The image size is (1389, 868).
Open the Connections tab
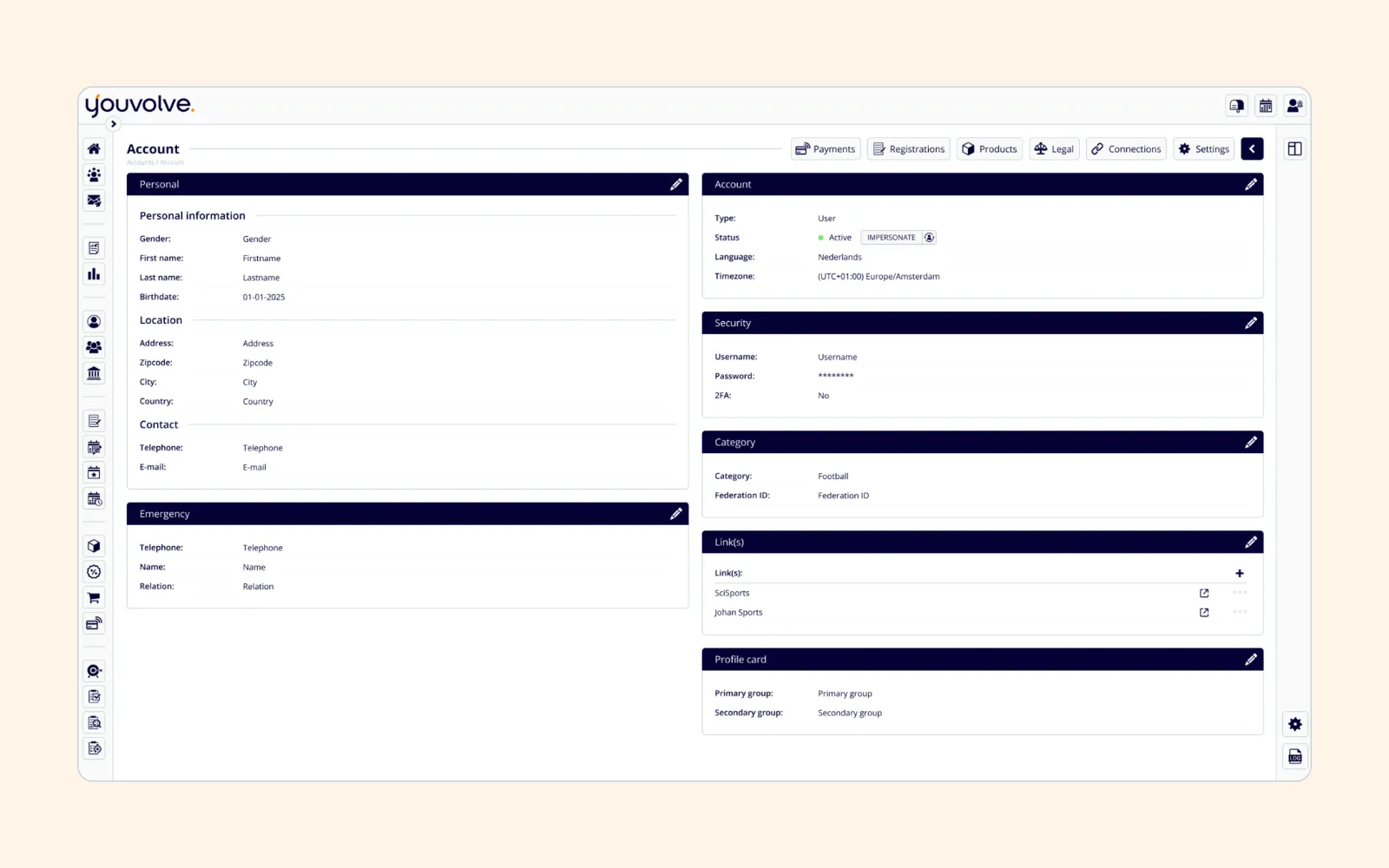tap(1126, 149)
